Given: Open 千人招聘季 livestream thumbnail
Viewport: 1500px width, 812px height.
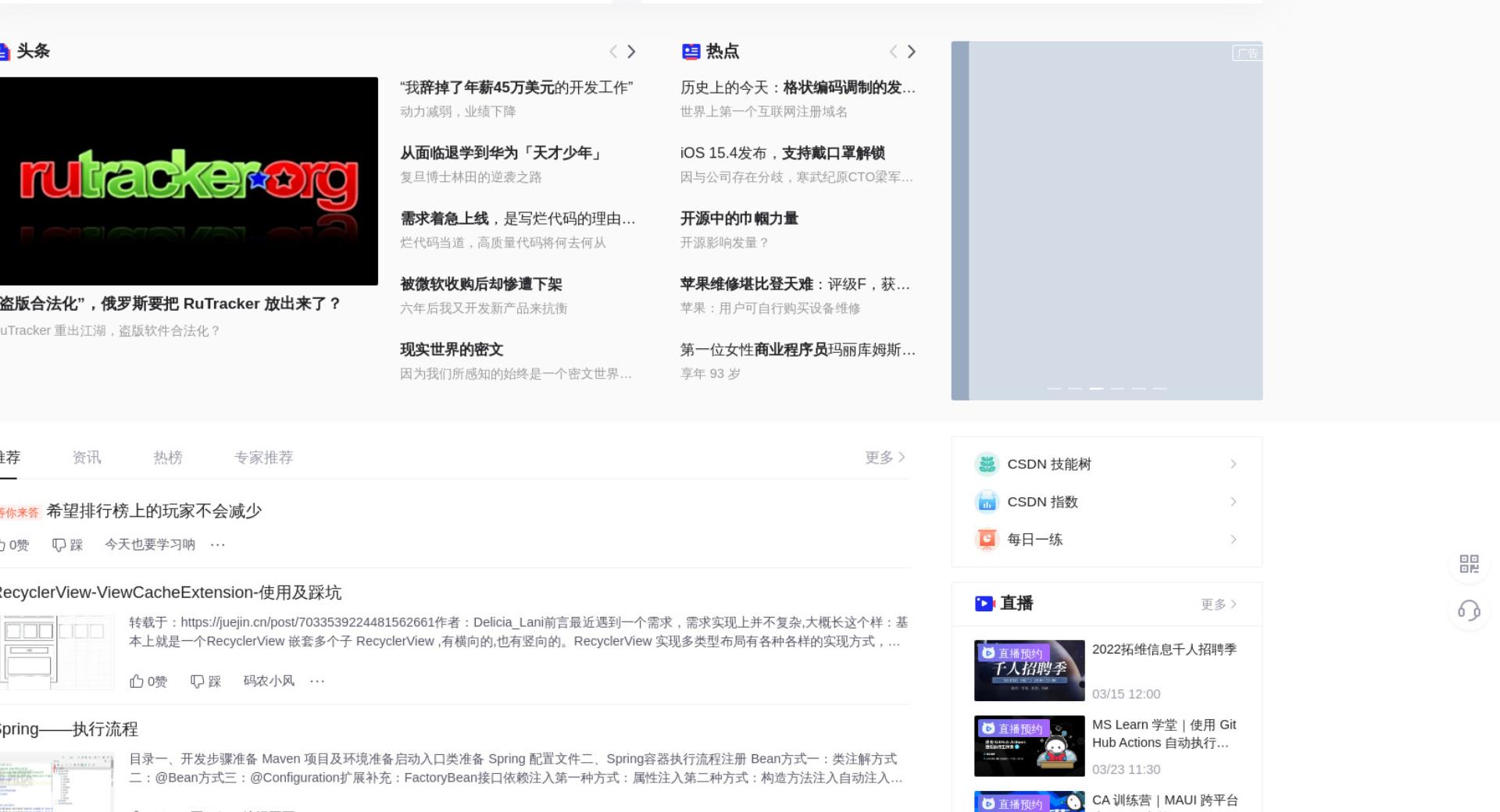Looking at the screenshot, I should [x=1030, y=671].
